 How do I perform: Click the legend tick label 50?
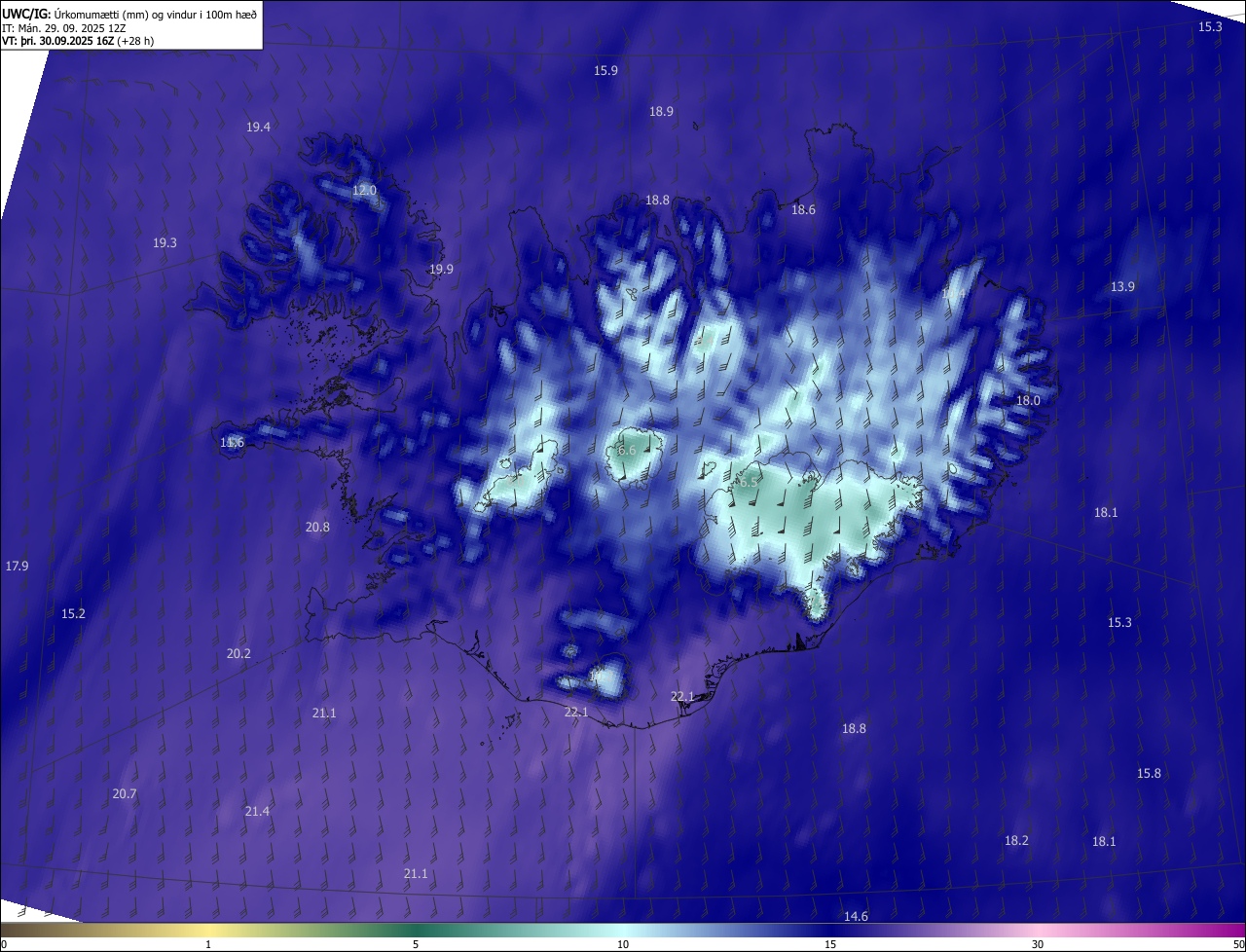pyautogui.click(x=1238, y=944)
